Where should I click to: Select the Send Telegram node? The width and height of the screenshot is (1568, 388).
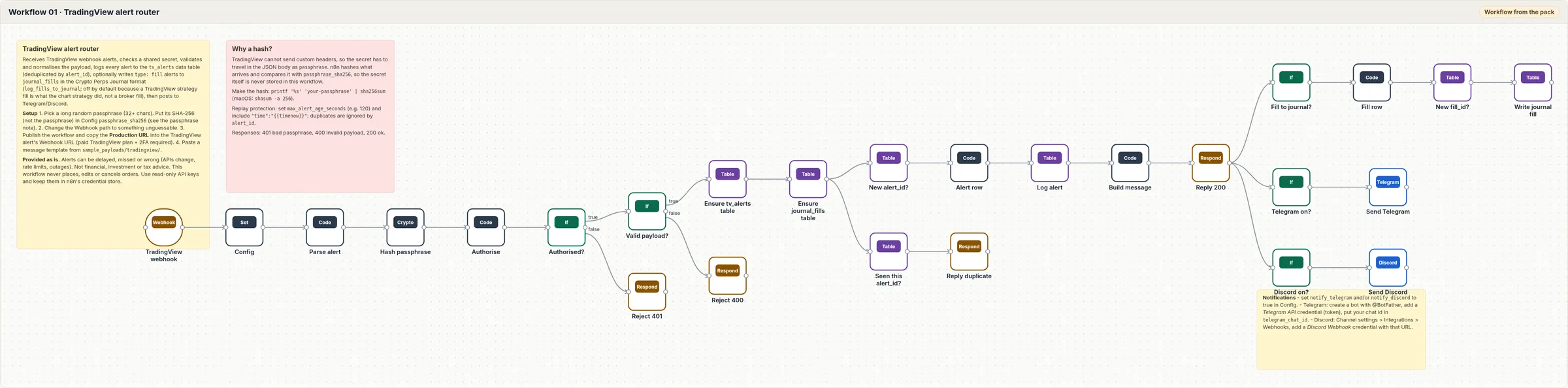(x=1388, y=187)
